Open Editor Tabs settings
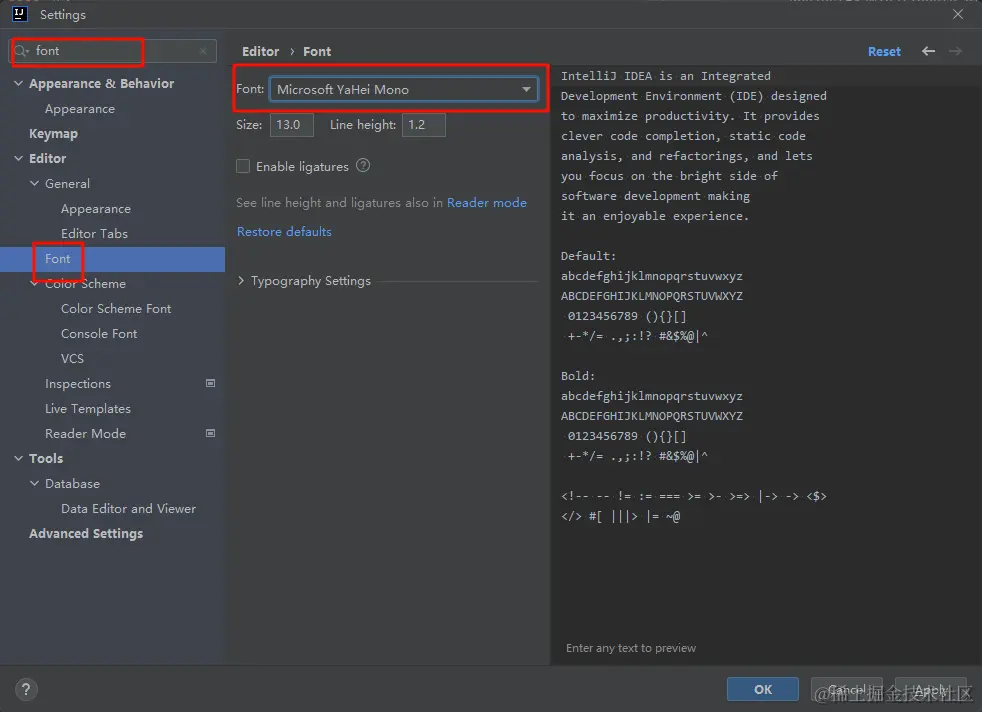The height and width of the screenshot is (712, 982). pos(94,234)
